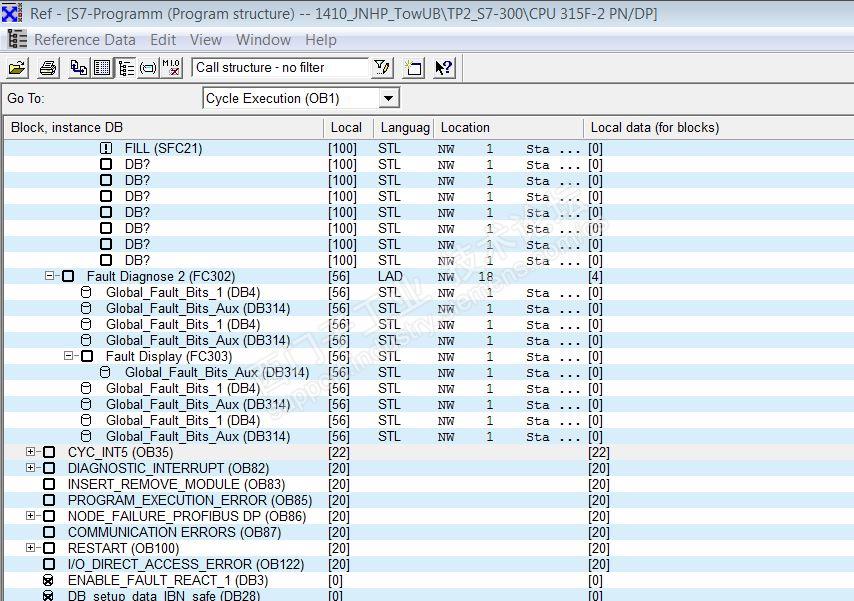Click the I/O_DIRECT_ACCESS_ERROR (OB122) block icon
Screen dimensions: 854x601
(49, 564)
